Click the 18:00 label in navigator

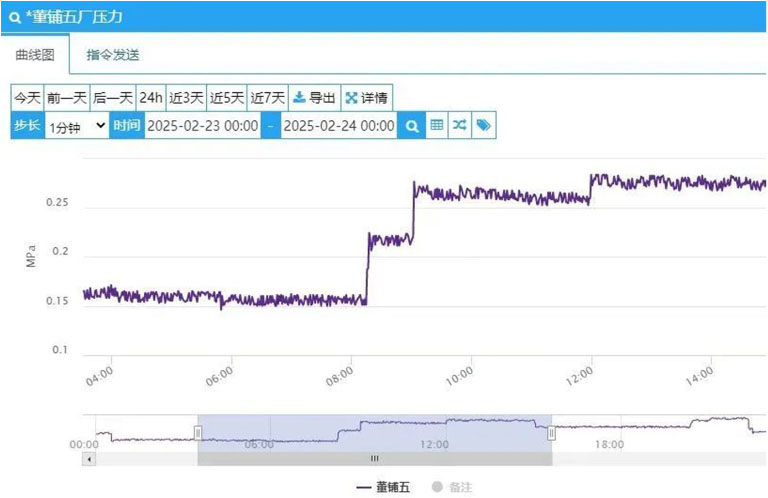tap(610, 445)
